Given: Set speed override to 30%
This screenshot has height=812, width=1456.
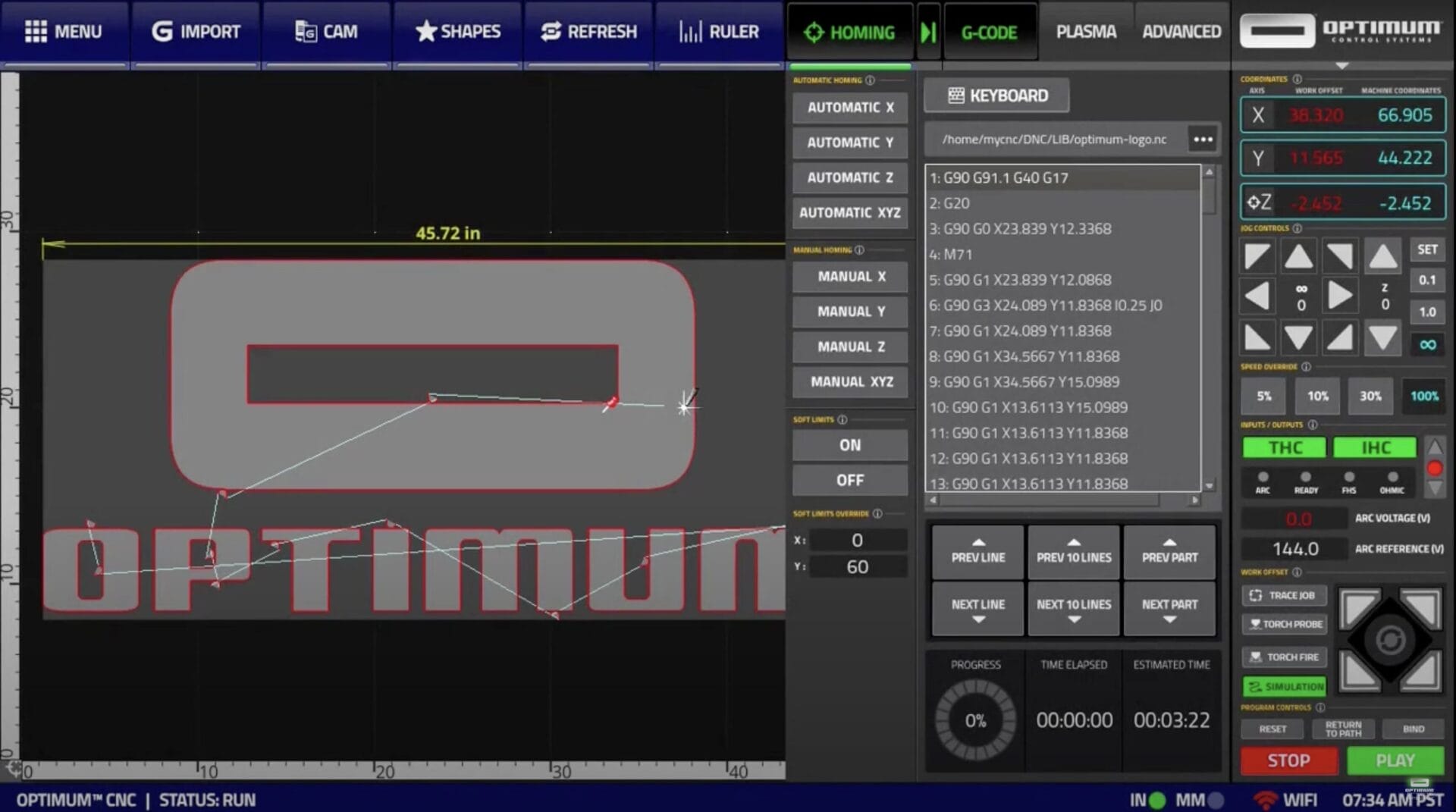Looking at the screenshot, I should (1370, 397).
